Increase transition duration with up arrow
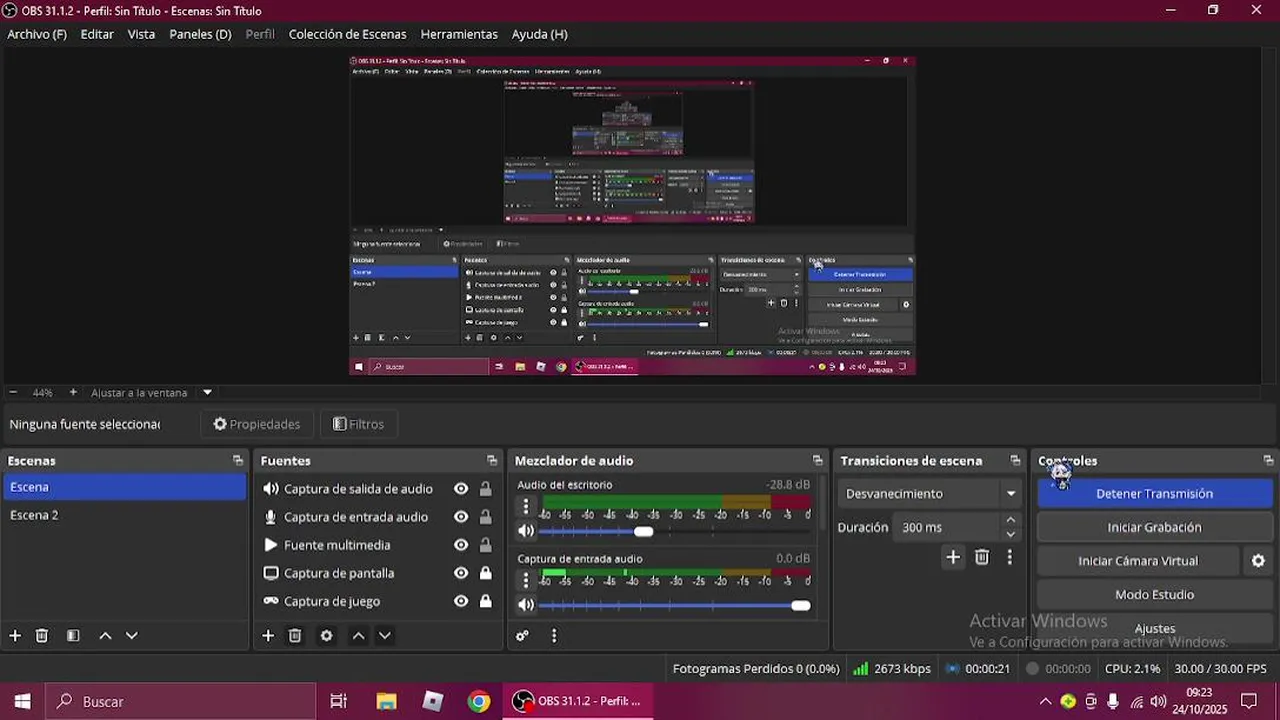1280x720 pixels. [x=1010, y=520]
